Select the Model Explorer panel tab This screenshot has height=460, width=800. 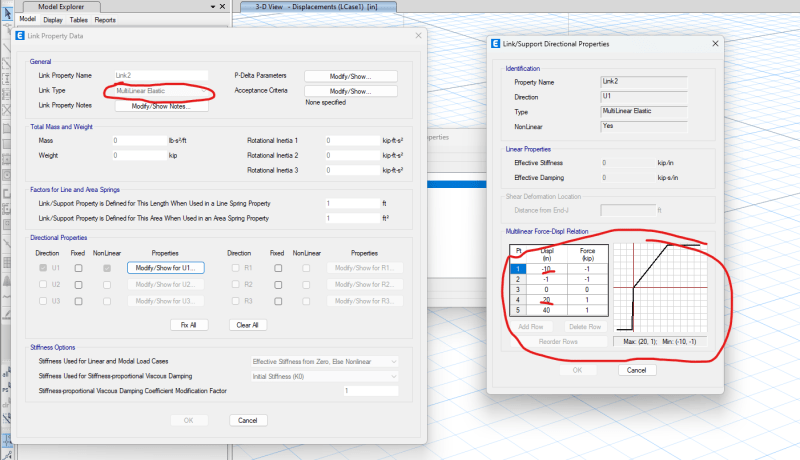tap(61, 7)
